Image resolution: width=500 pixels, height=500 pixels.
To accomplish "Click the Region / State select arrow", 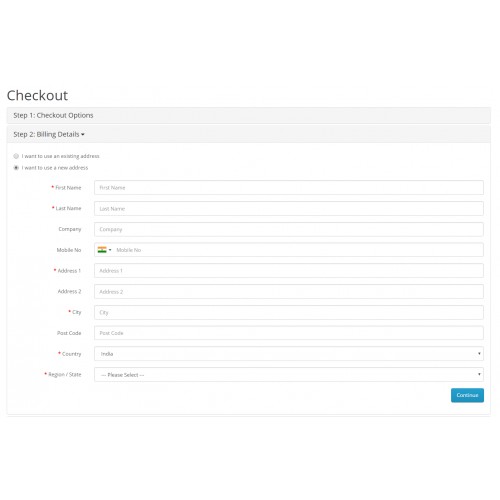I will click(x=479, y=374).
